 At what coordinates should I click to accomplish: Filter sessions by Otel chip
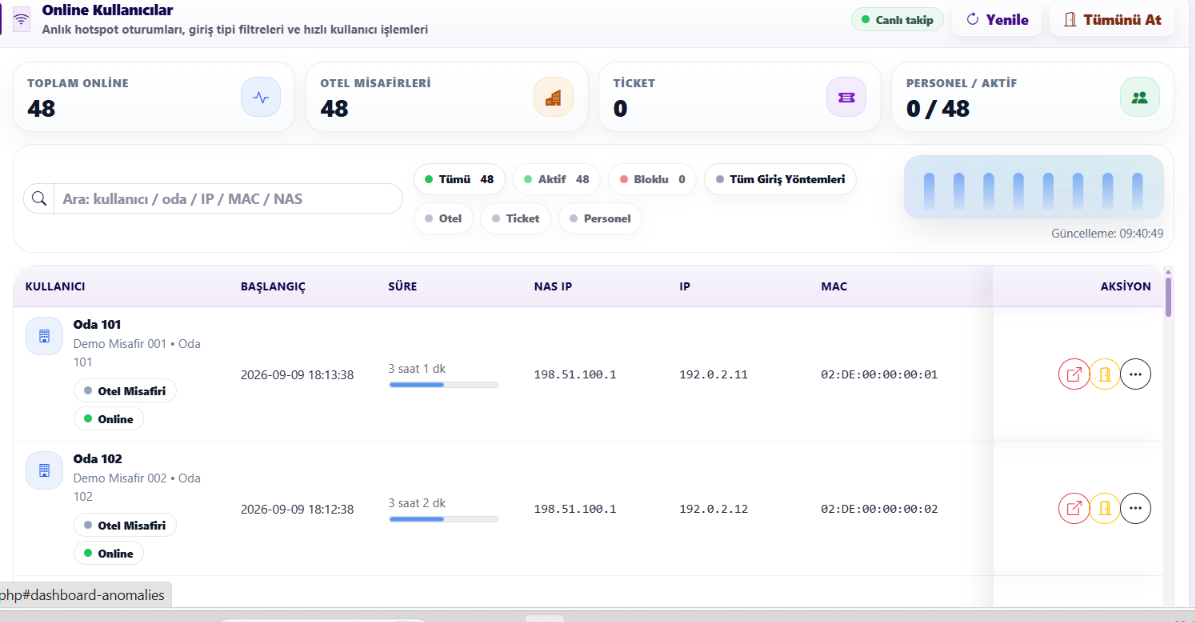click(x=444, y=219)
